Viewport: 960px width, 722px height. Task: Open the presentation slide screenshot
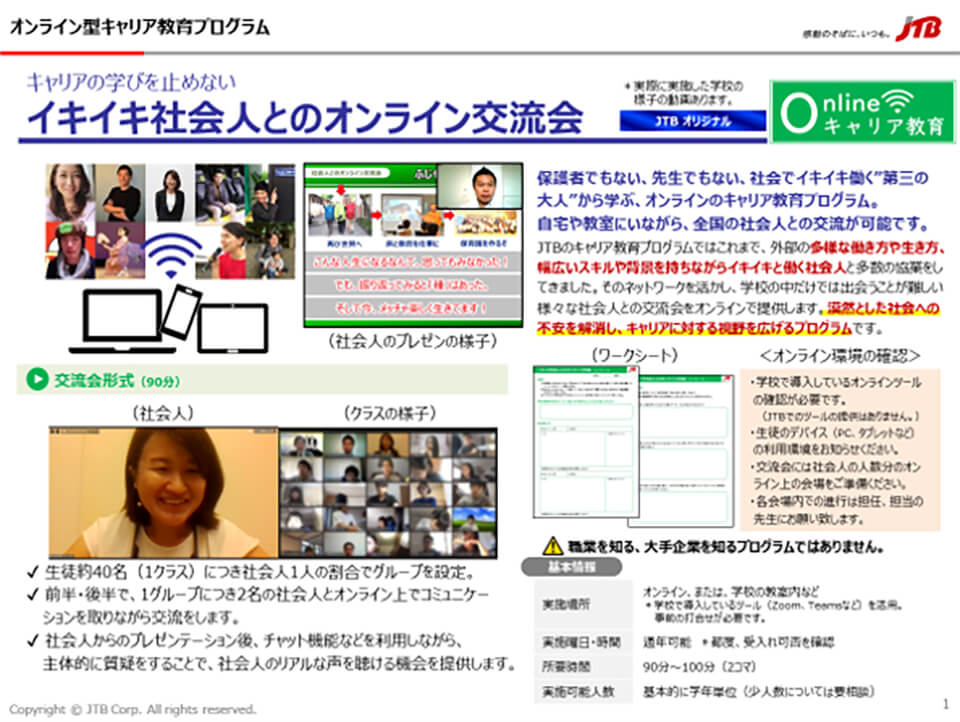tap(413, 245)
